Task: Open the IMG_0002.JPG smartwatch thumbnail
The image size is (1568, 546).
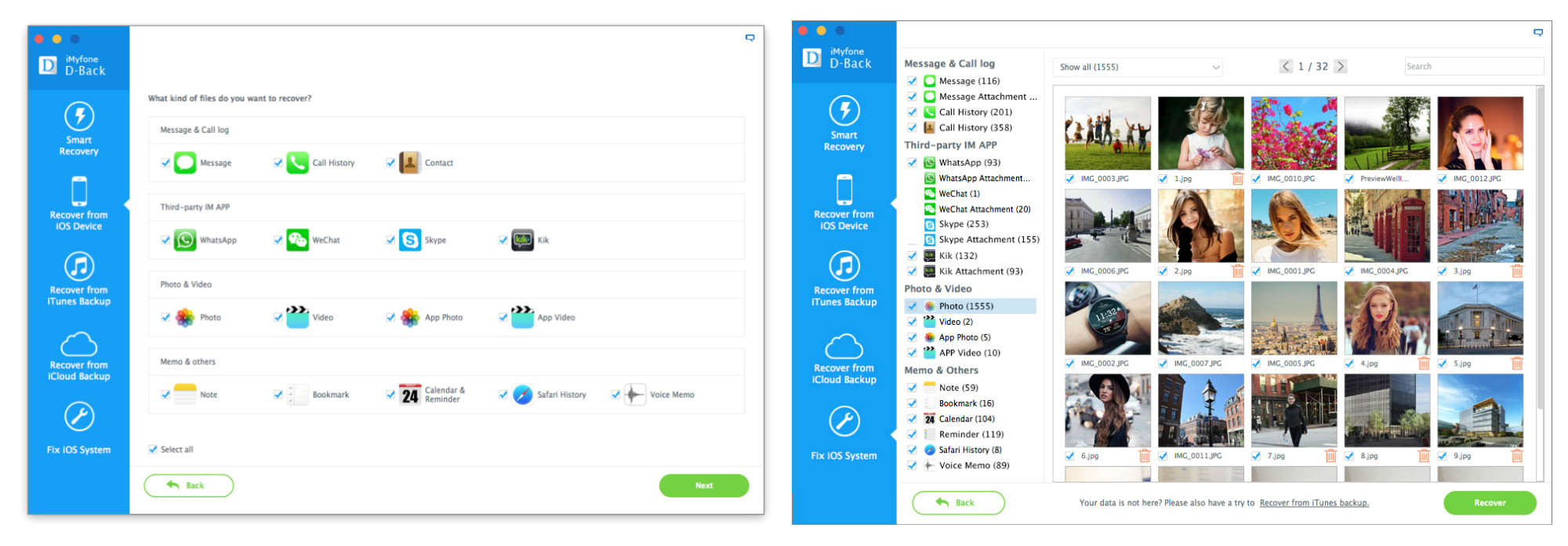Action: [1108, 318]
